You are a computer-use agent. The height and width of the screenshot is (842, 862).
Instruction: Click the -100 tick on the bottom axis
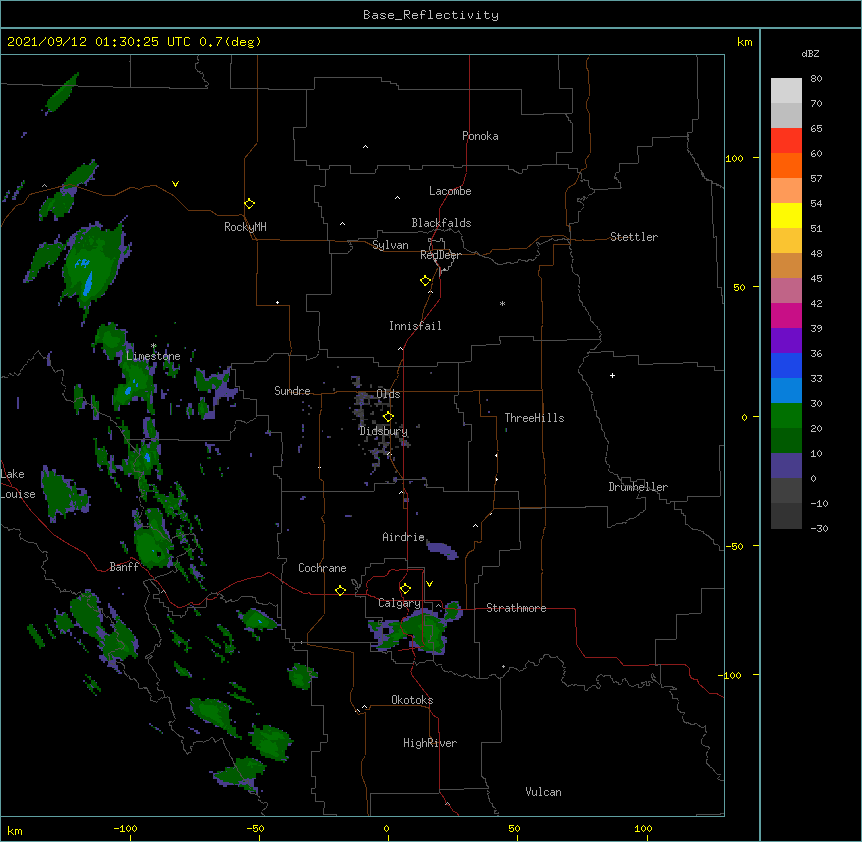(125, 829)
